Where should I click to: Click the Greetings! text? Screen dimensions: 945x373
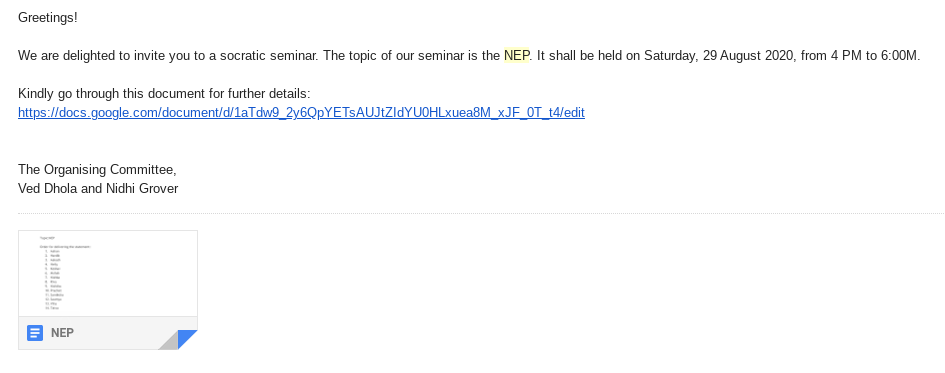(48, 17)
